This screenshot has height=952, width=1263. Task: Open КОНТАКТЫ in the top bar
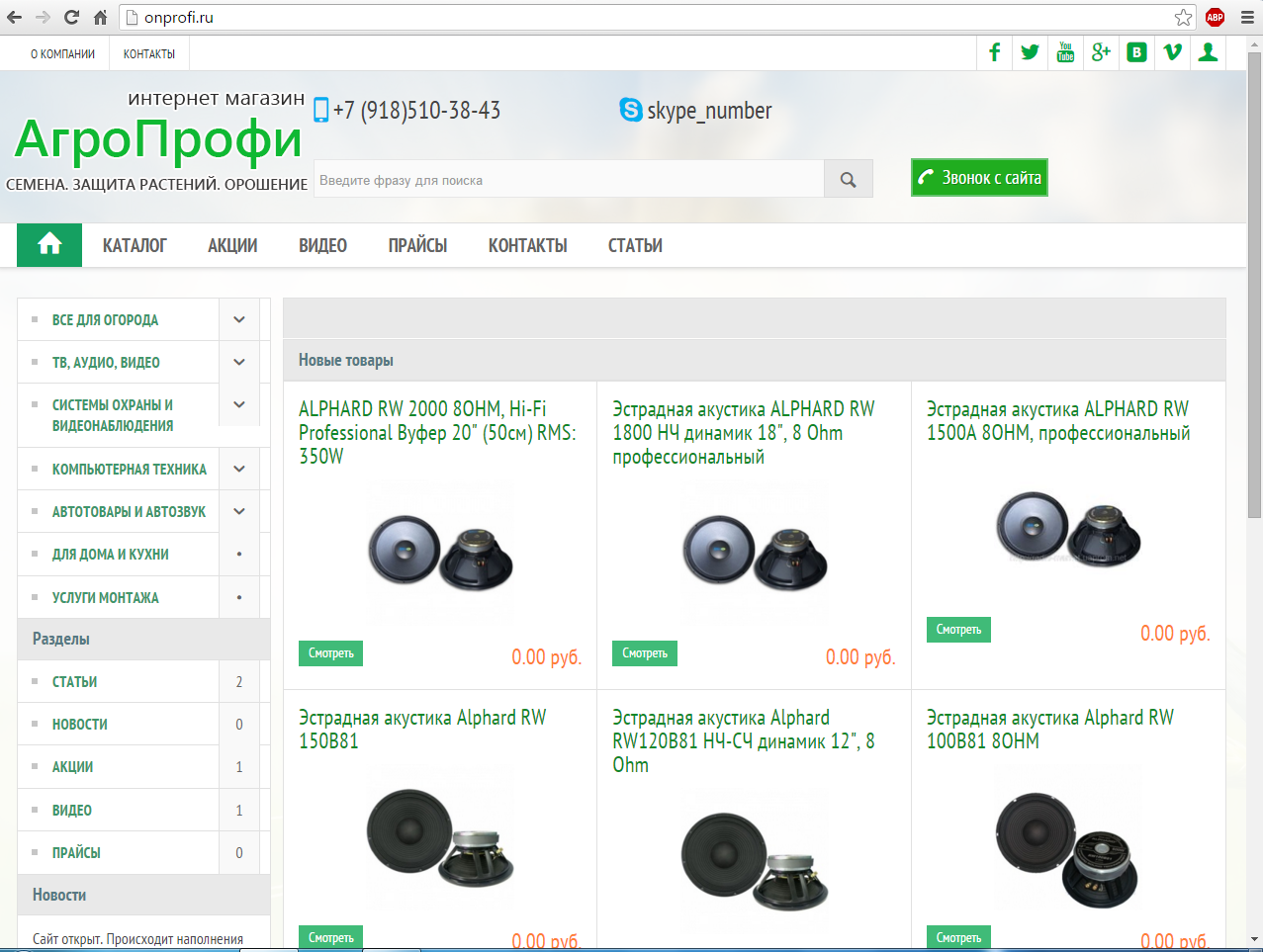(x=149, y=53)
